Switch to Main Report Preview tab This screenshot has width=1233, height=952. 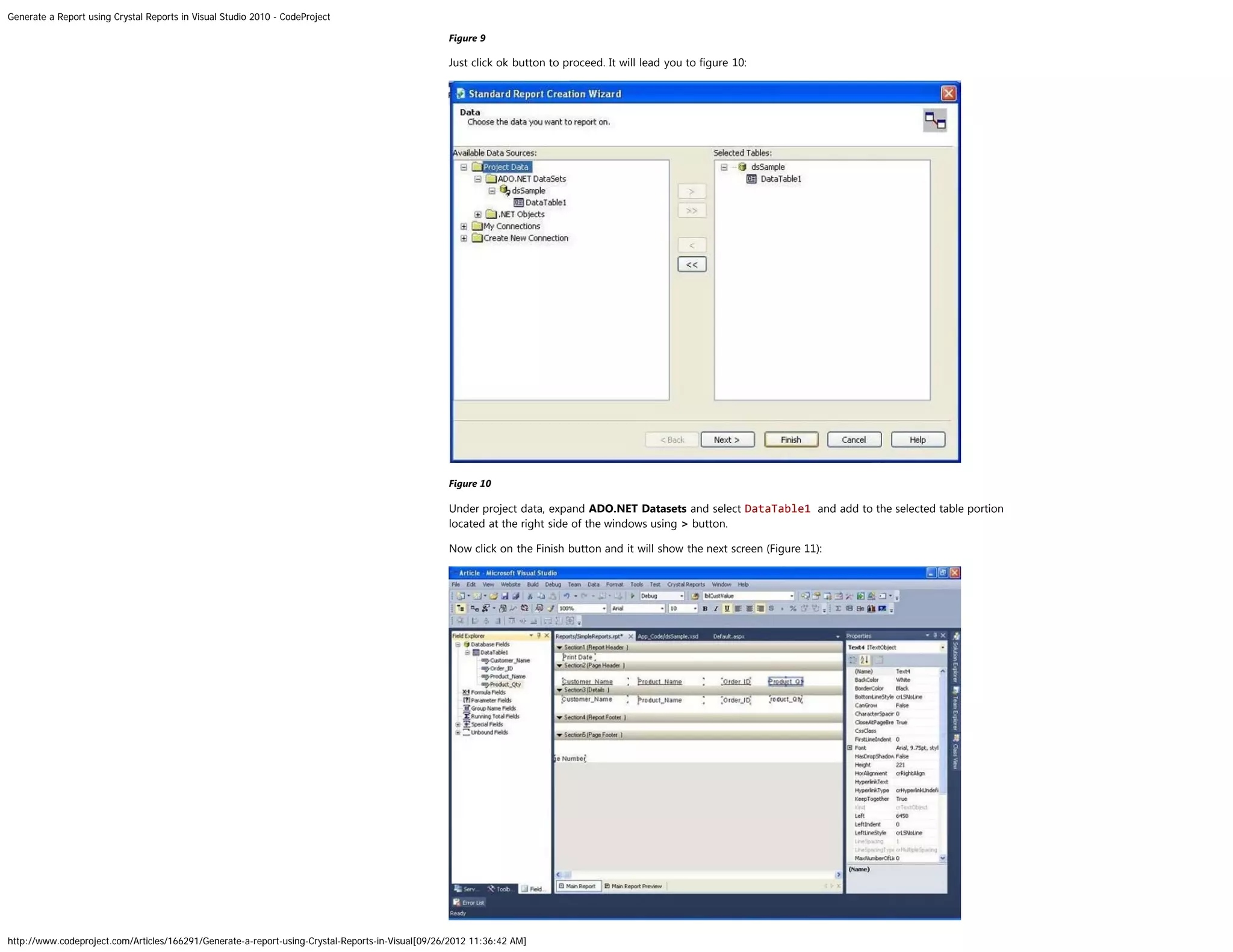pyautogui.click(x=633, y=886)
